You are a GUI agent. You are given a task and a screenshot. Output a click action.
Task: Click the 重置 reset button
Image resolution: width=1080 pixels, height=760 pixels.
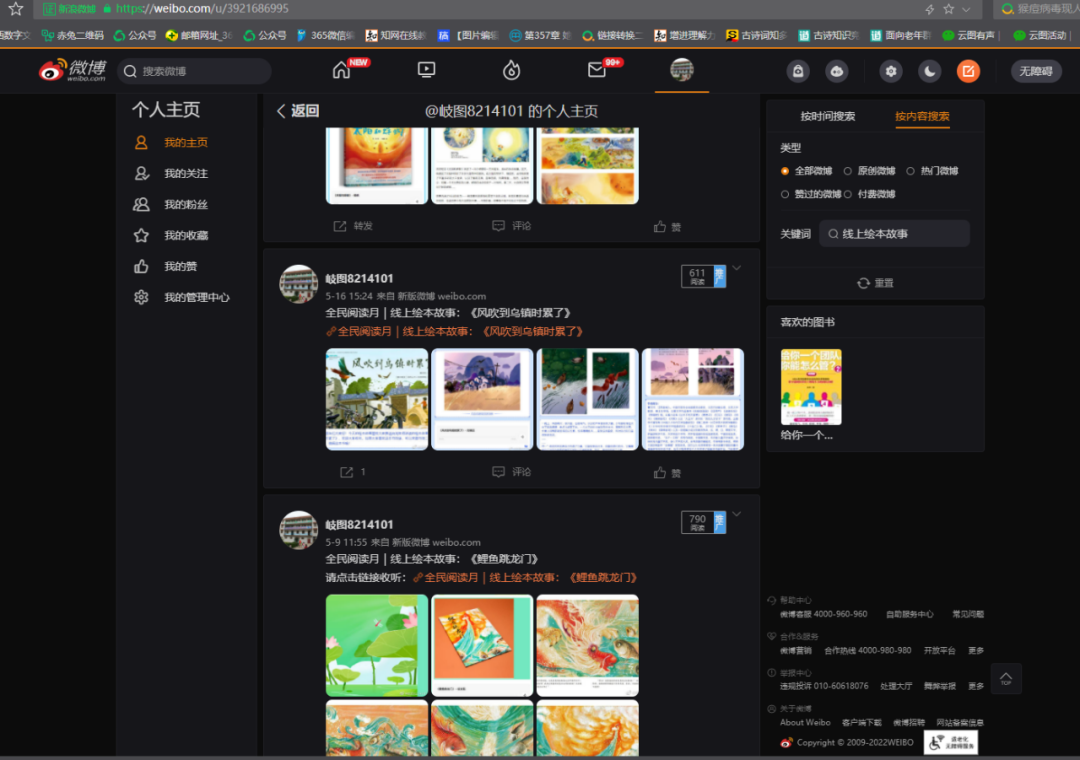(875, 283)
